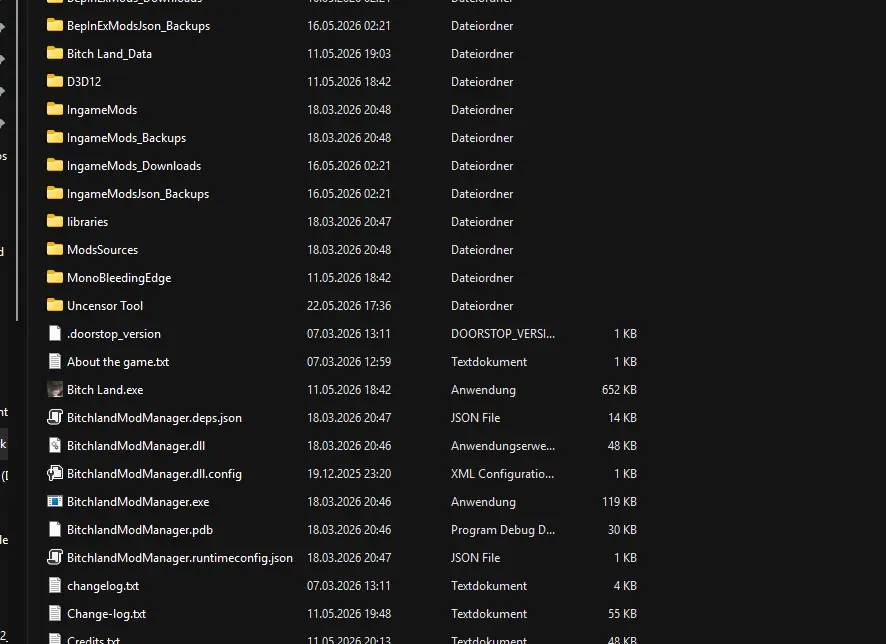
Task: Click the libraries folder icon
Action: [x=55, y=221]
